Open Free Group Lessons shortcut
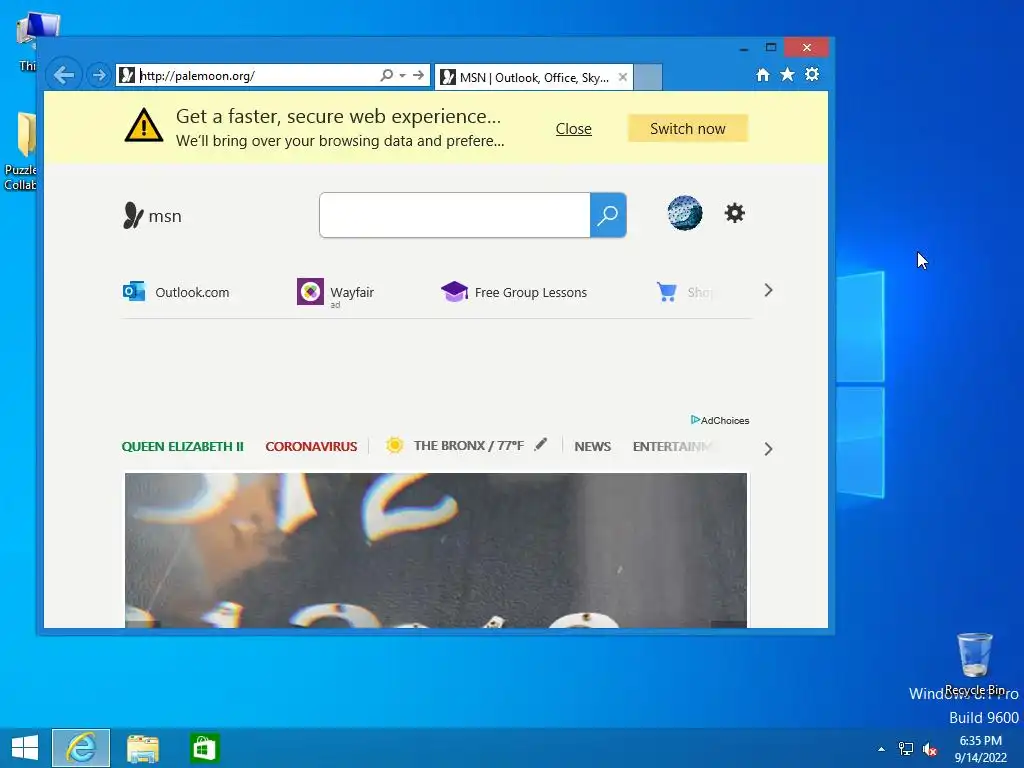This screenshot has width=1024, height=768. 514,292
